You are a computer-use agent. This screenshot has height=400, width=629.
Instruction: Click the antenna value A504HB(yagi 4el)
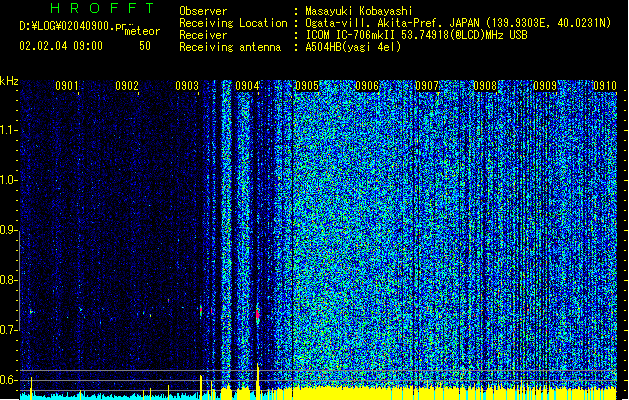pos(353,47)
